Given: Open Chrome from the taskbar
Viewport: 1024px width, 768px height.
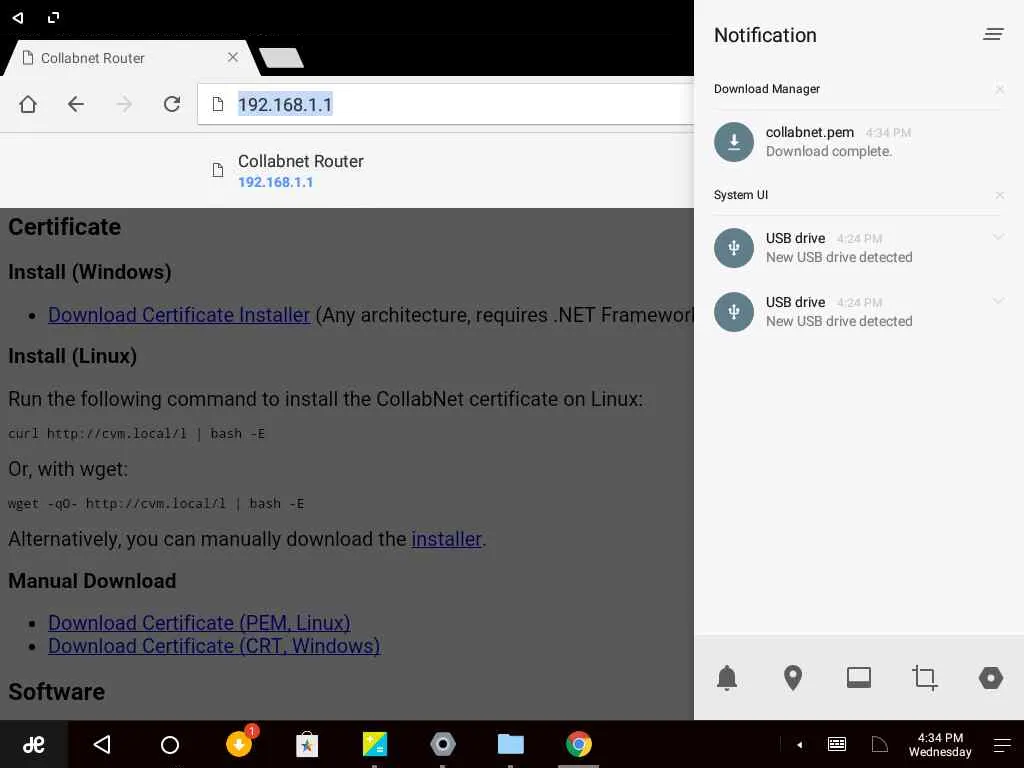Looking at the screenshot, I should tap(579, 744).
